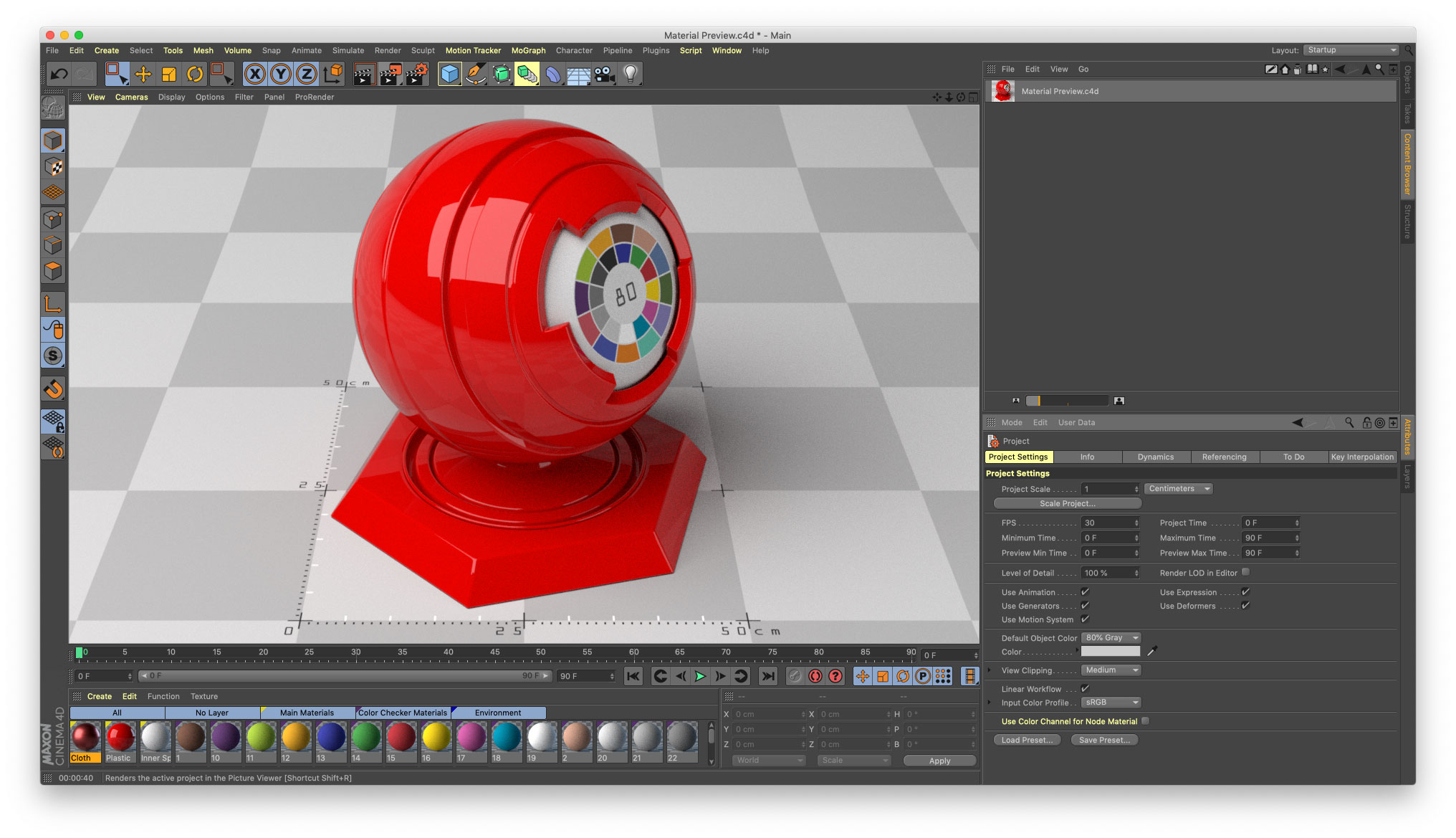Image resolution: width=1456 pixels, height=838 pixels.
Task: Click the Scale Project... button
Action: 1067,504
